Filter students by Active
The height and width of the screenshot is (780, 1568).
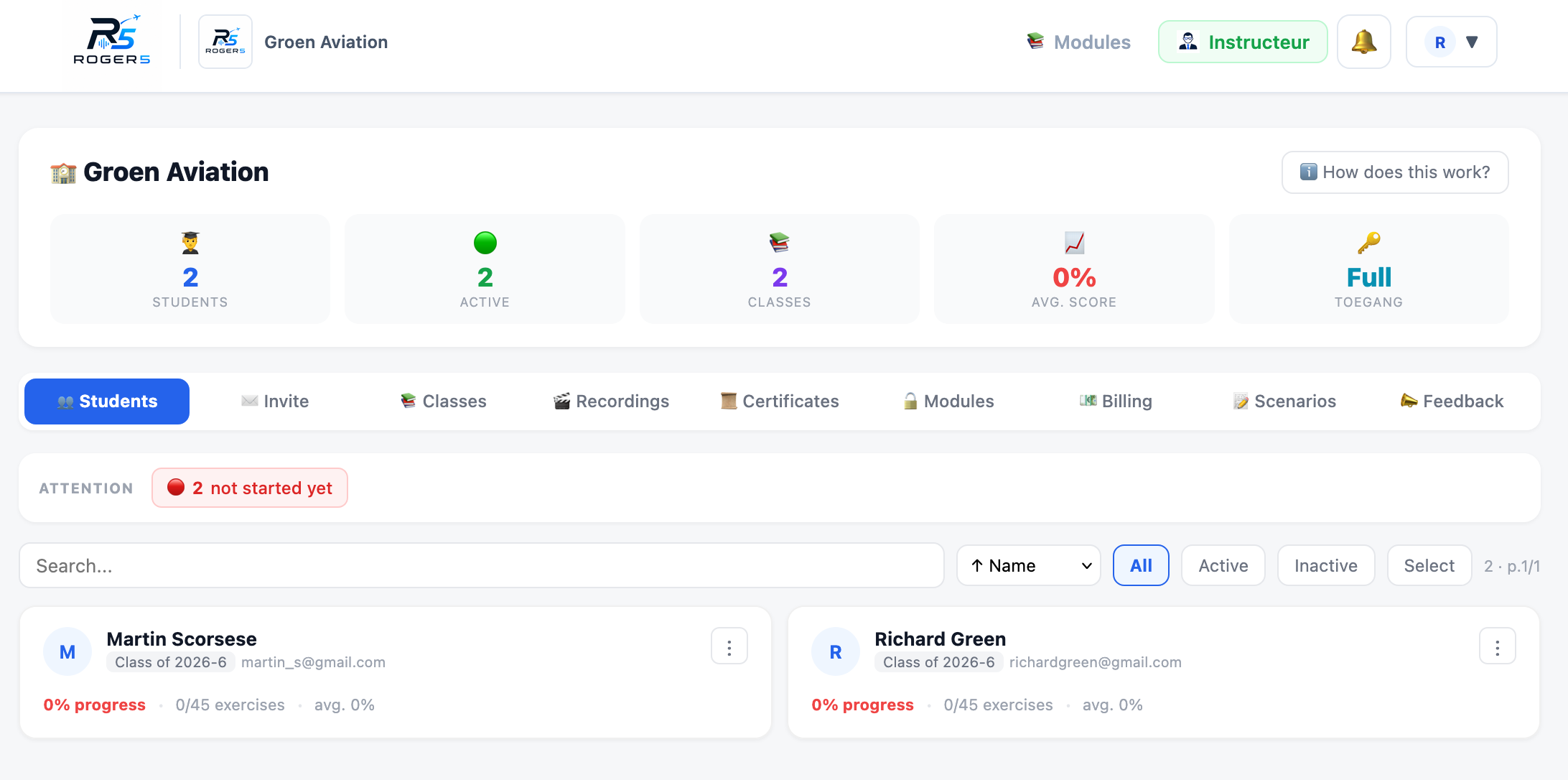[x=1223, y=566]
